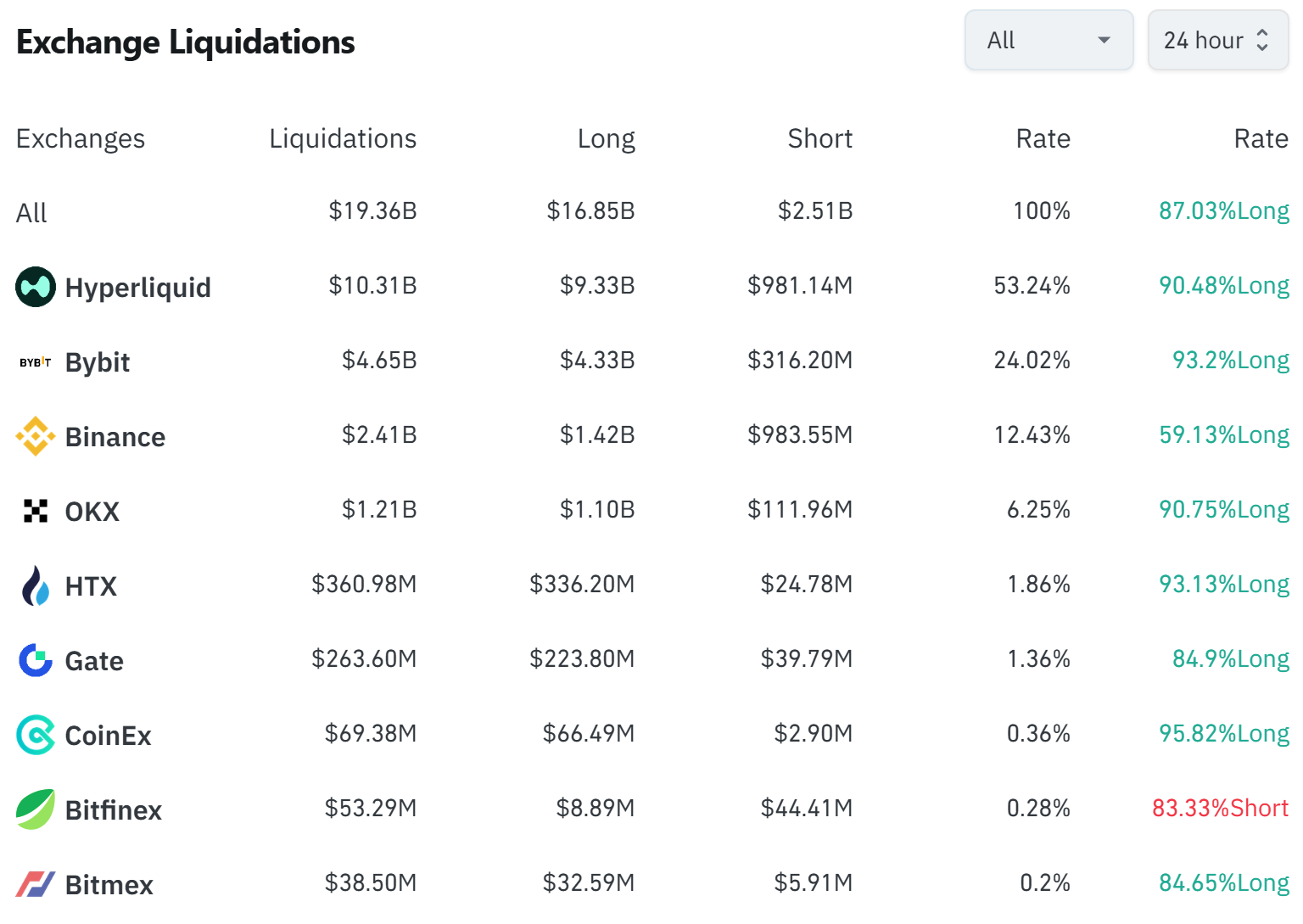Click the Exchanges column header
The image size is (1303, 924).
[81, 138]
